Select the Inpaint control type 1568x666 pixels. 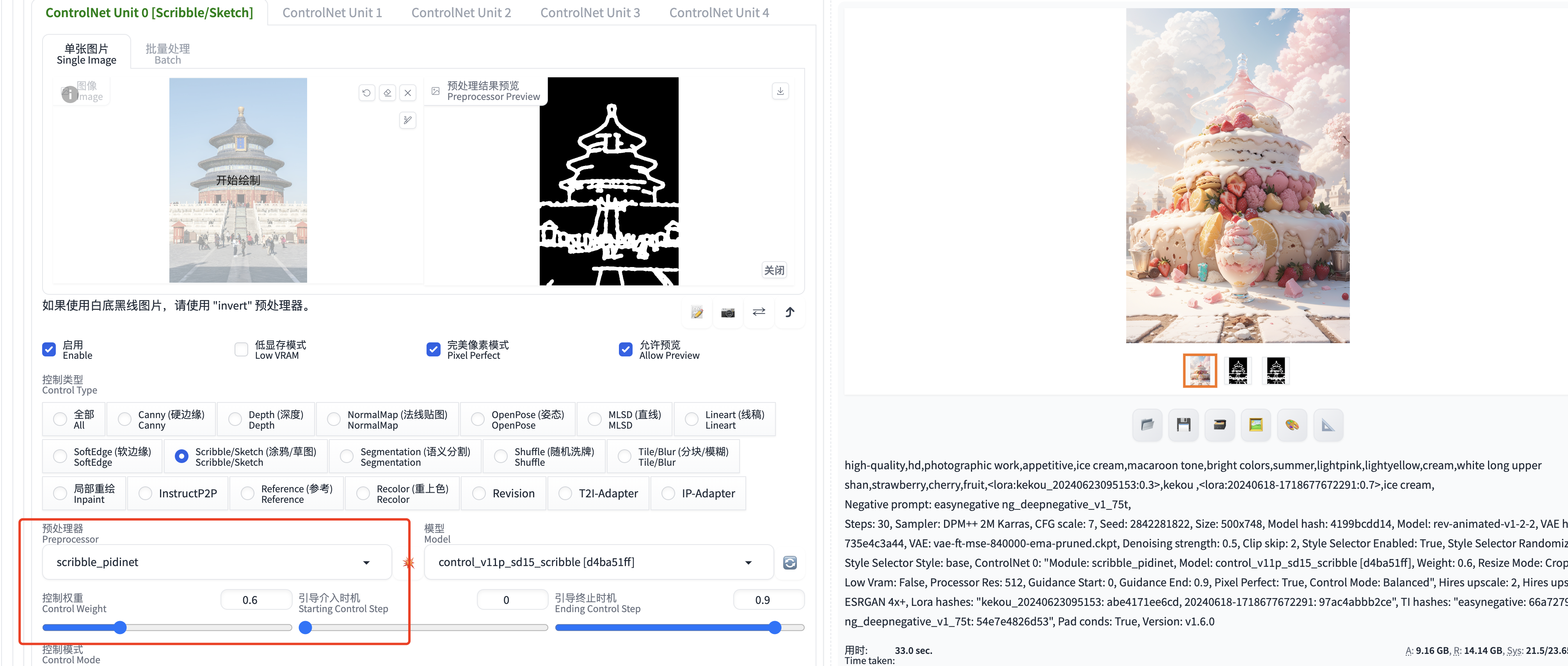click(84, 494)
